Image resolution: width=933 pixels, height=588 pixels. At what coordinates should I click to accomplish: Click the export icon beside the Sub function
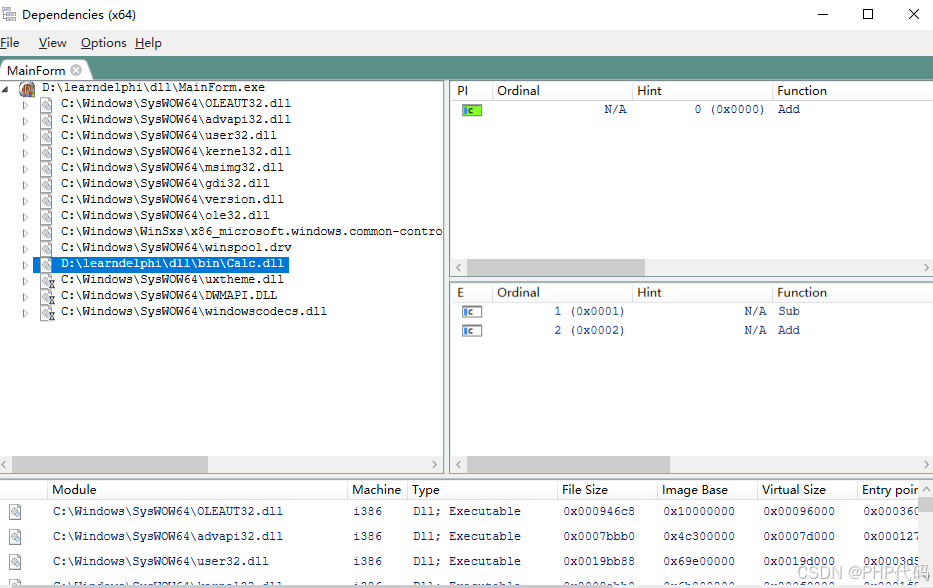470,311
